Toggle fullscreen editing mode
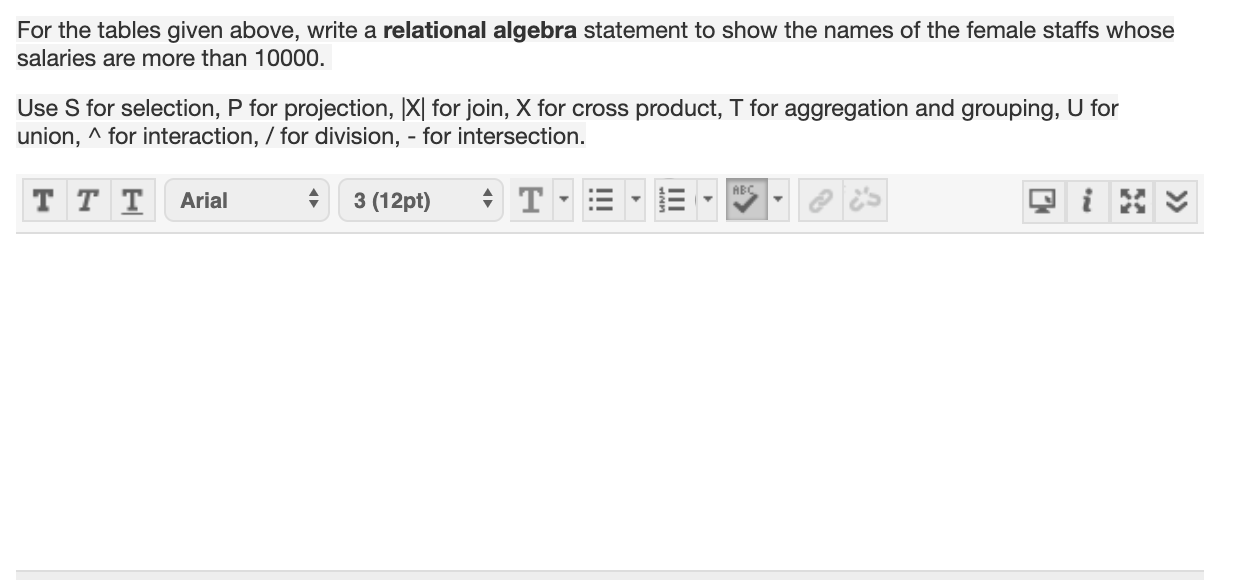The width and height of the screenshot is (1234, 580). (x=1131, y=200)
